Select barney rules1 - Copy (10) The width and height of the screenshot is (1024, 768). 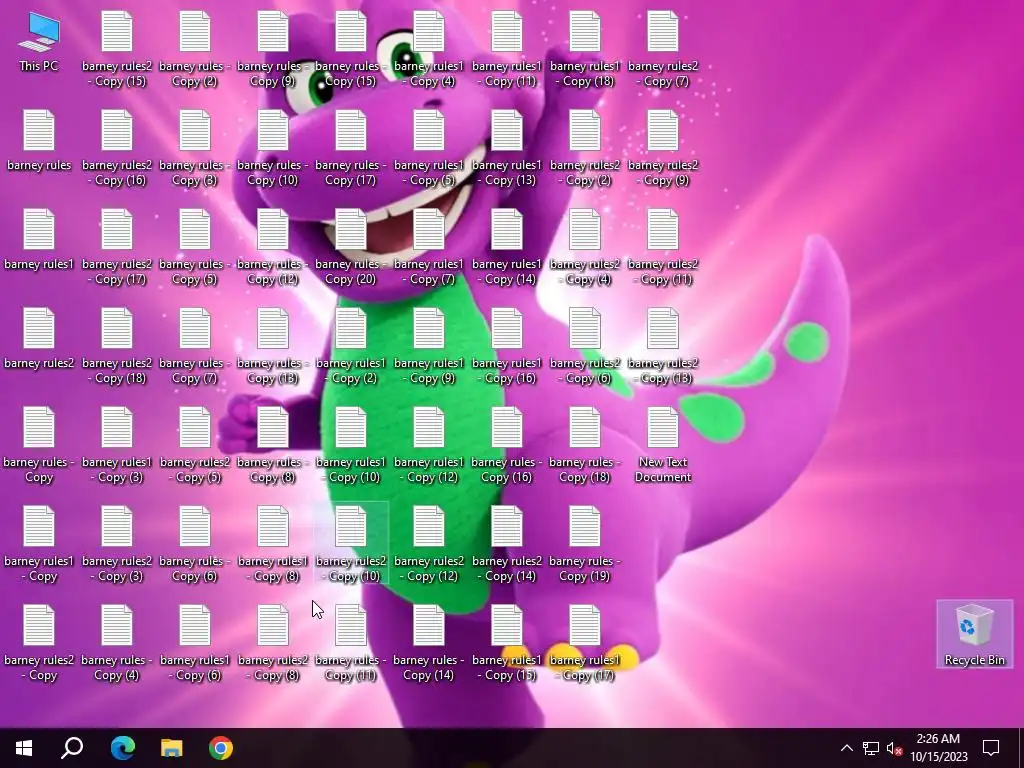click(351, 445)
